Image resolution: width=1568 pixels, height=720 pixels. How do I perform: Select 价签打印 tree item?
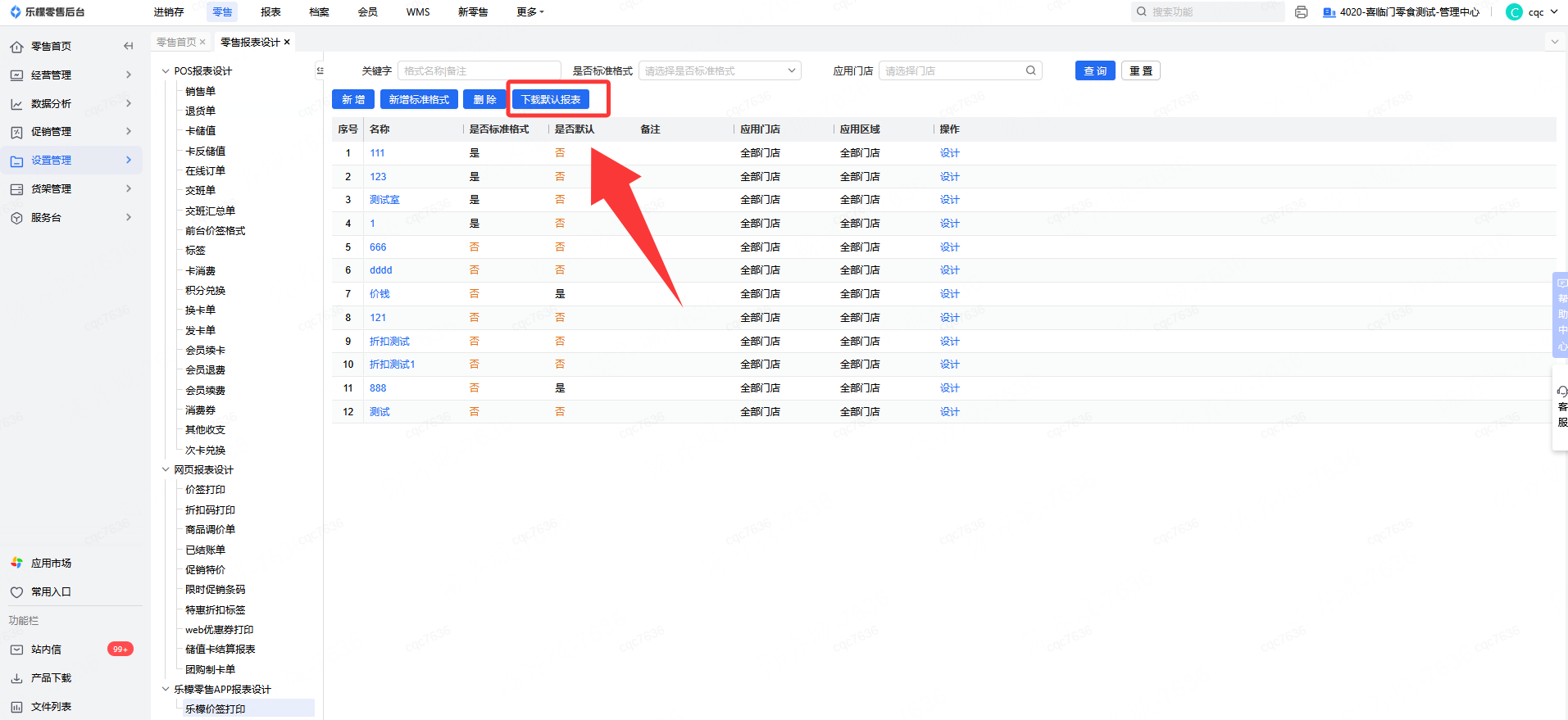[x=206, y=490]
